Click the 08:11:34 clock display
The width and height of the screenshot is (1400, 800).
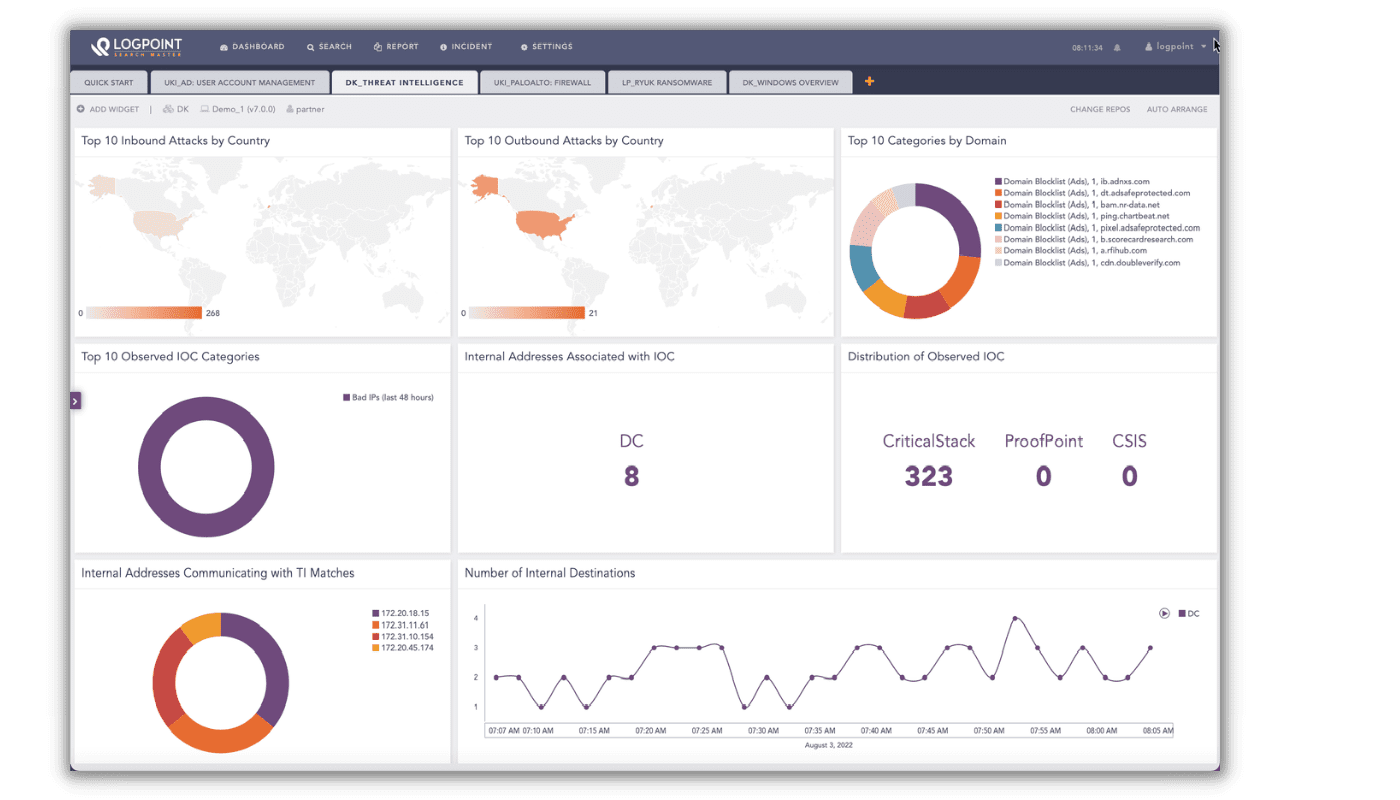pyautogui.click(x=1087, y=47)
